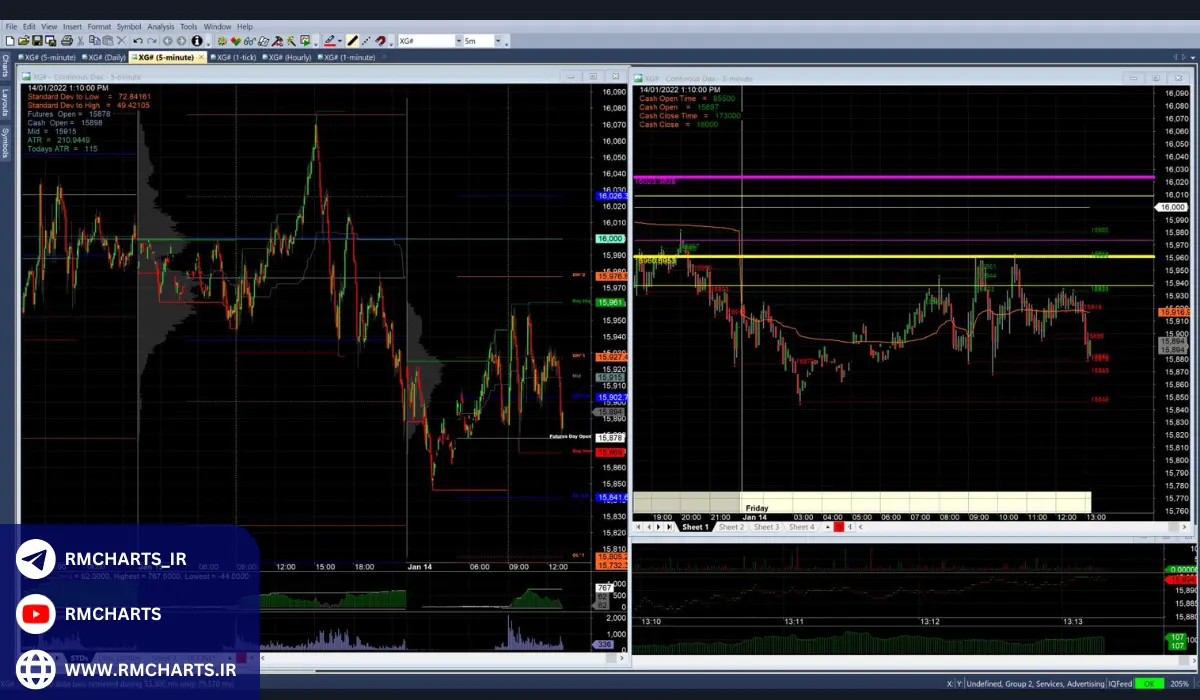The width and height of the screenshot is (1200, 700).
Task: Select the diagonal line drawing tool
Action: tap(353, 41)
